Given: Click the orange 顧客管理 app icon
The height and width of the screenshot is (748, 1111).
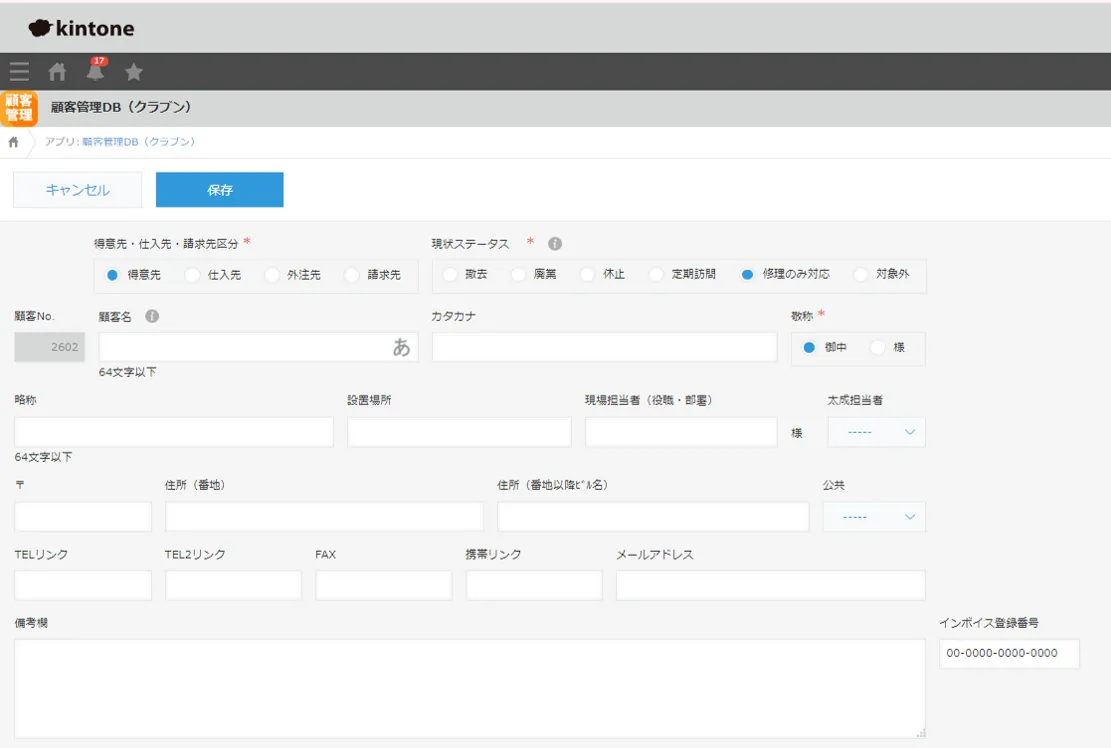Looking at the screenshot, I should pos(19,108).
